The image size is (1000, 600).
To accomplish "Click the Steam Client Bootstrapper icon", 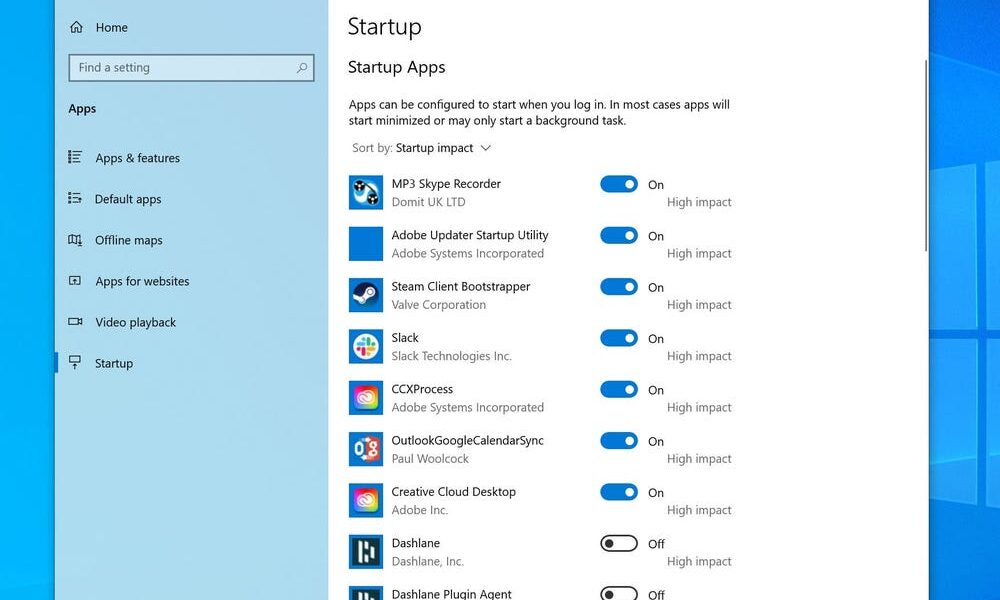I will tap(366, 295).
